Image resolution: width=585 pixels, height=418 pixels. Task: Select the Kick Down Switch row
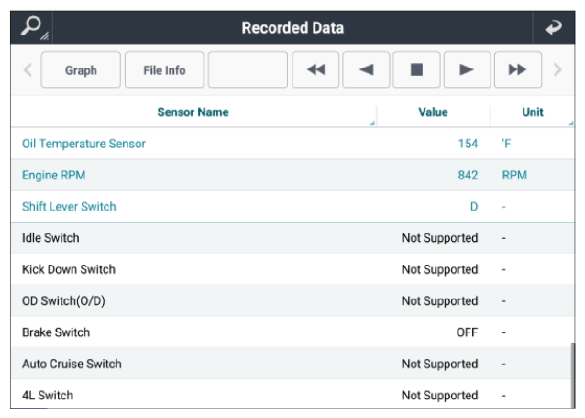point(293,269)
